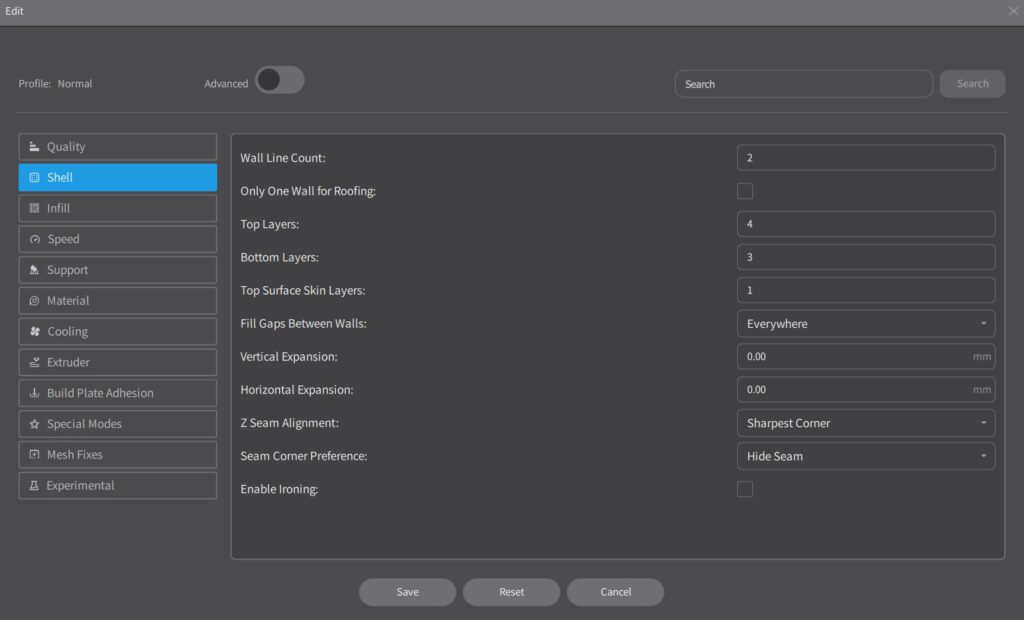Switch to the Material tab
The image size is (1024, 620).
(x=117, y=301)
